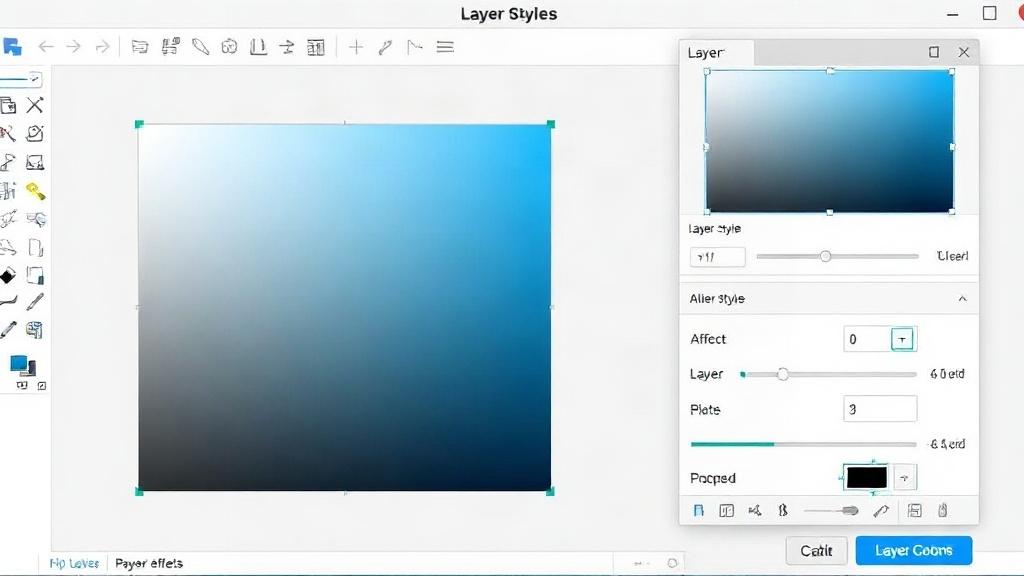
Task: Click the trash icon in the panel footer
Action: click(942, 511)
